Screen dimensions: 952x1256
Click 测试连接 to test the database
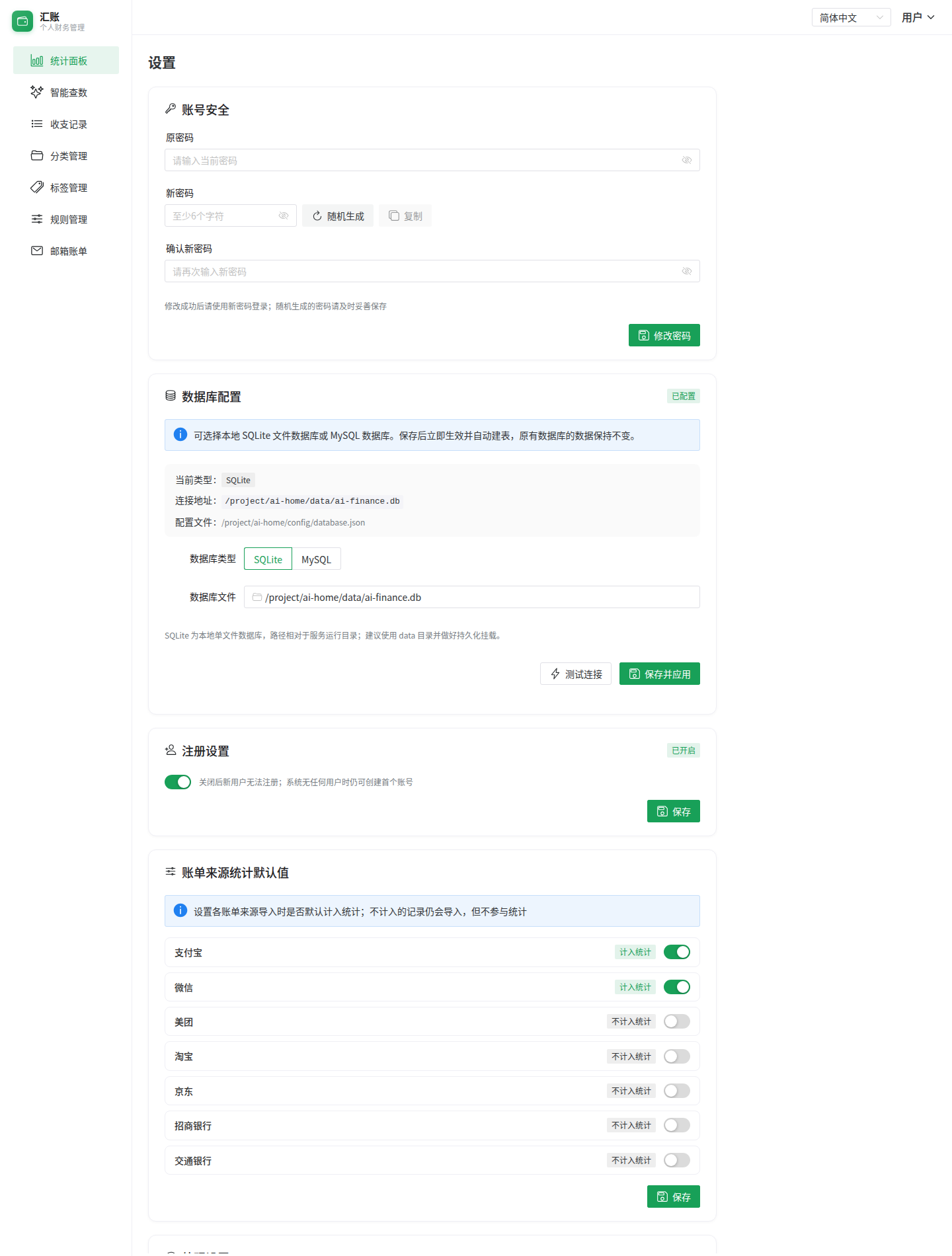[576, 674]
